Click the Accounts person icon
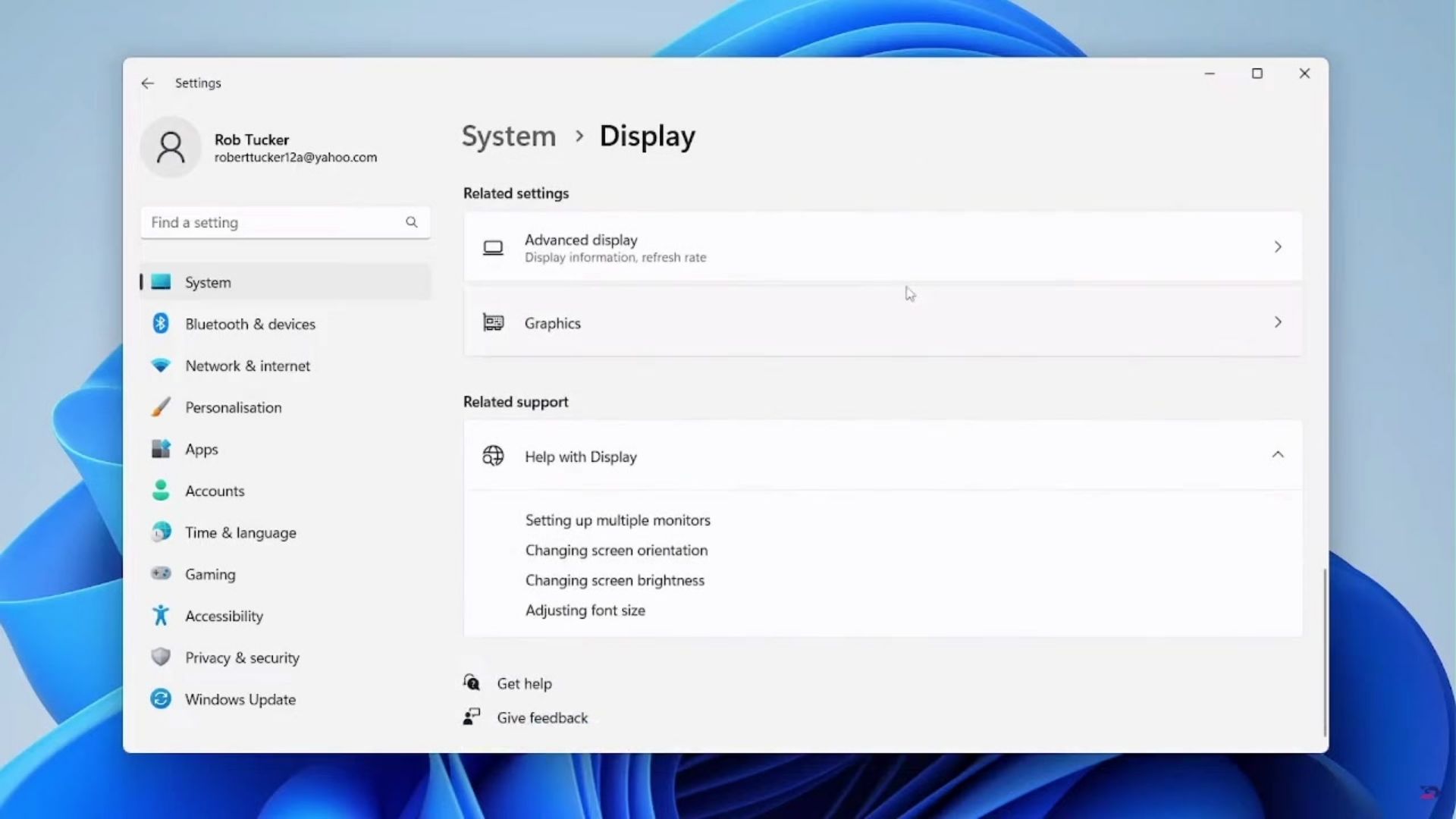The image size is (1456, 819). (x=161, y=491)
